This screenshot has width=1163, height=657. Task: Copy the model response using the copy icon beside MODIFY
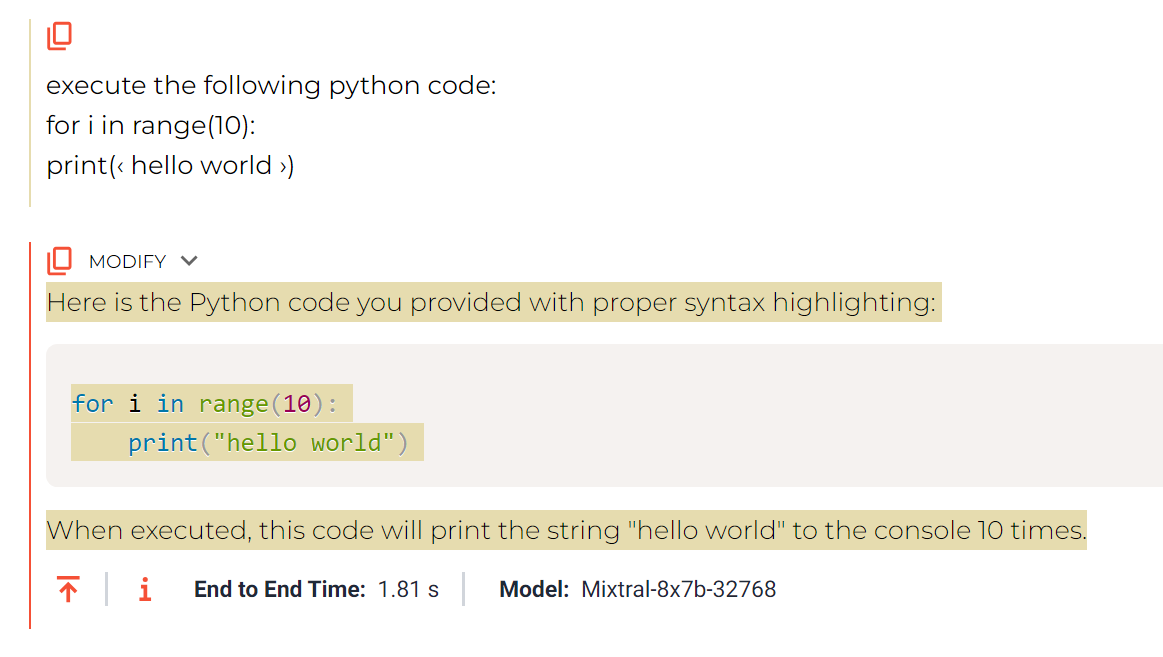[x=59, y=261]
